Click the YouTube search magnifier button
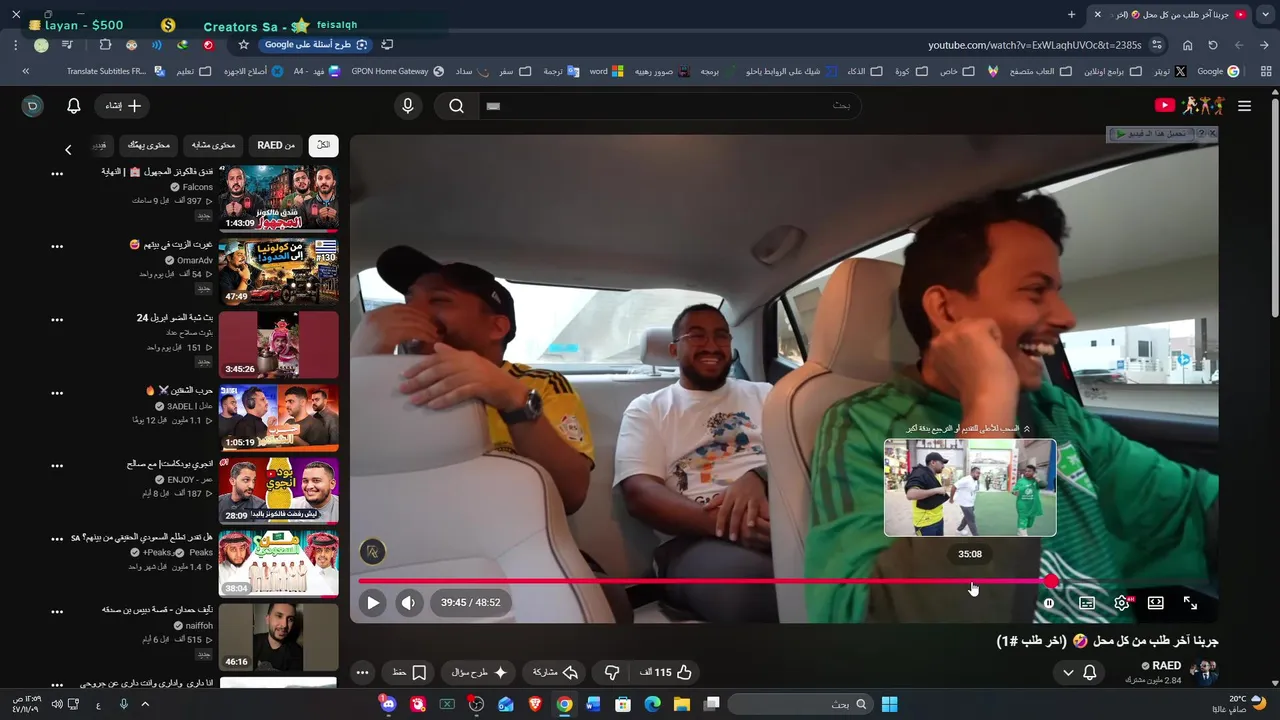 point(456,106)
